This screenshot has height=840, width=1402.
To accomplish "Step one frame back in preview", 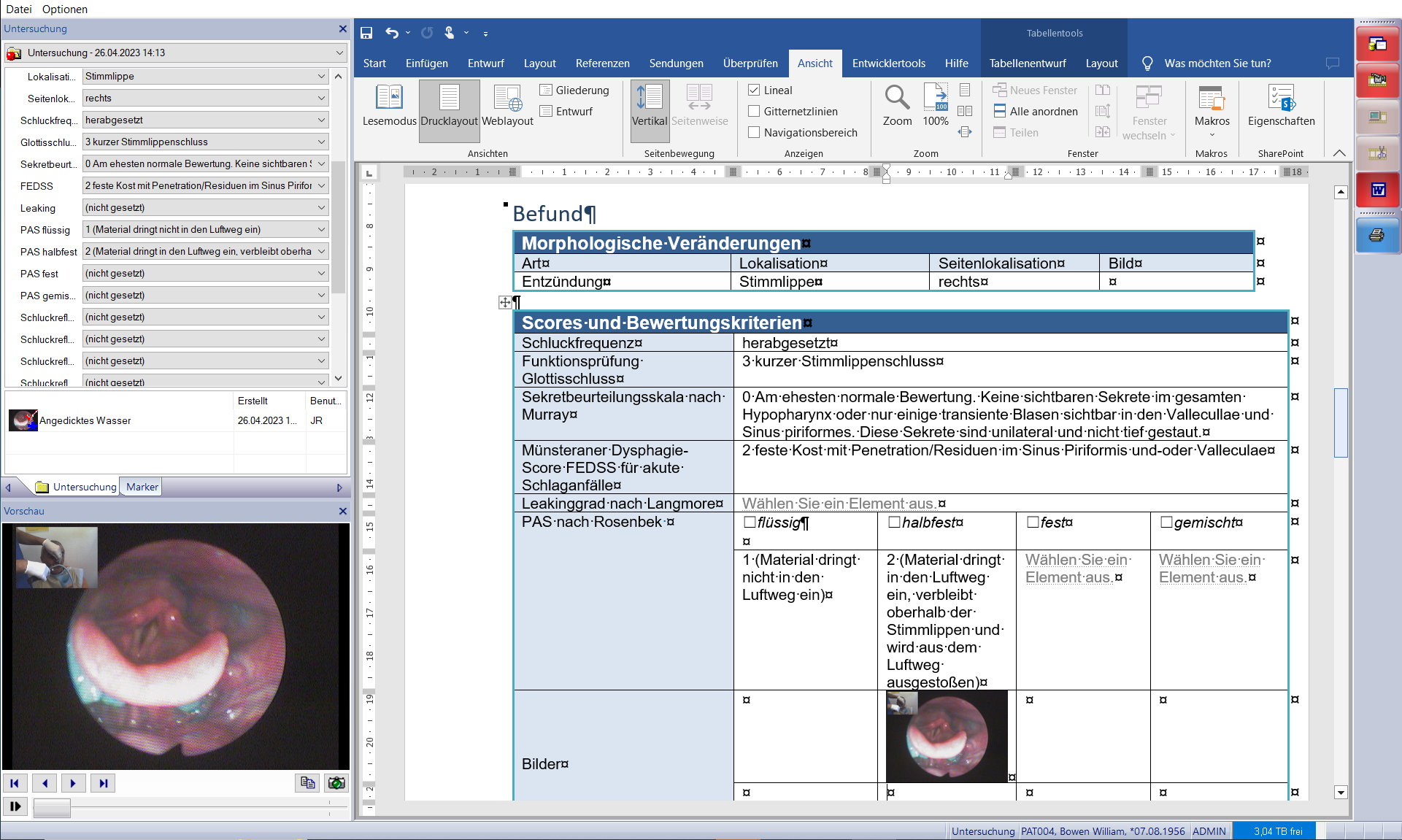I will (45, 783).
